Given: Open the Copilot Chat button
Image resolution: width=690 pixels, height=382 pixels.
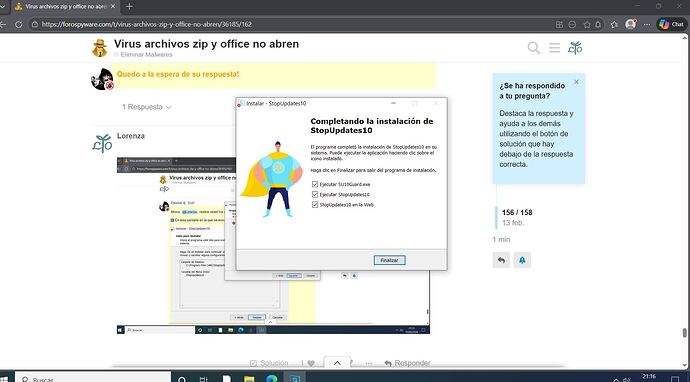Looking at the screenshot, I should pyautogui.click(x=672, y=24).
